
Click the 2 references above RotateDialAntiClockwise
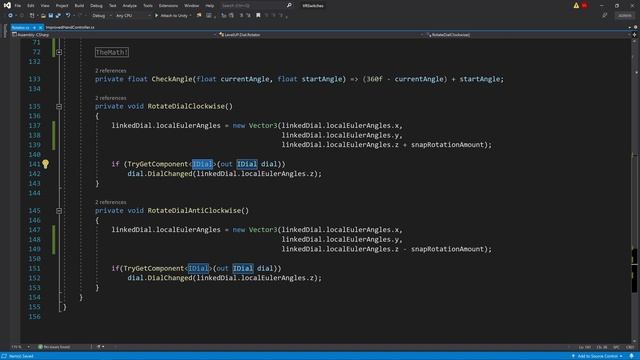coord(111,202)
